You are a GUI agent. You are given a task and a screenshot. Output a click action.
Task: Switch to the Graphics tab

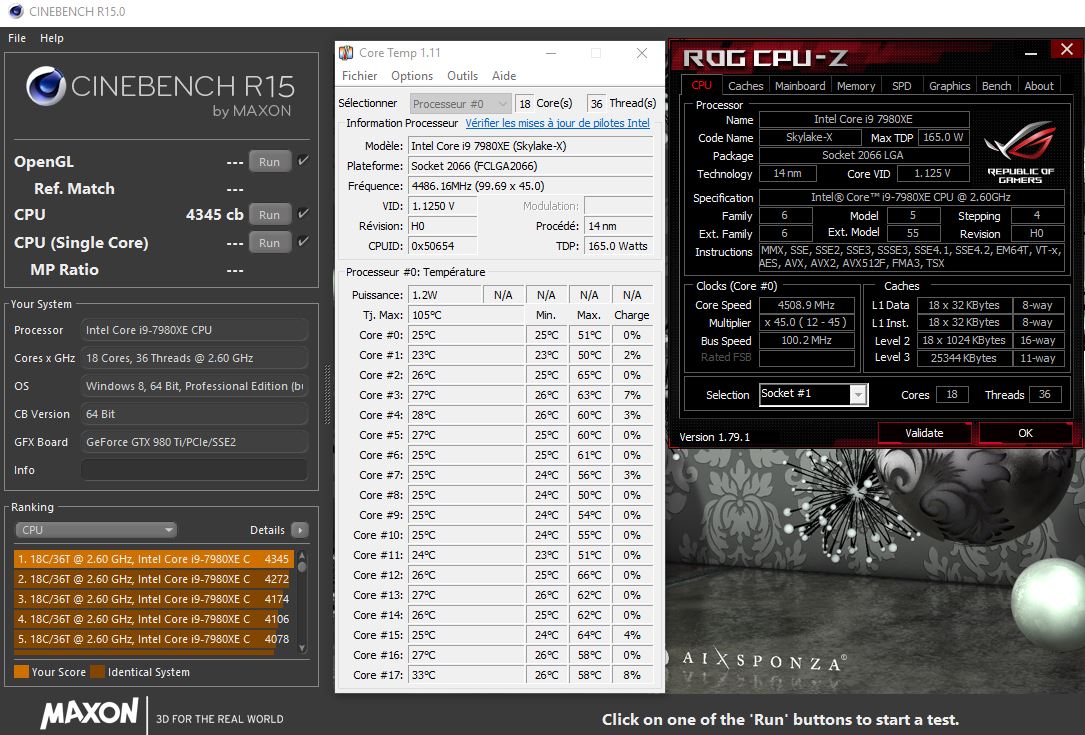click(x=949, y=86)
